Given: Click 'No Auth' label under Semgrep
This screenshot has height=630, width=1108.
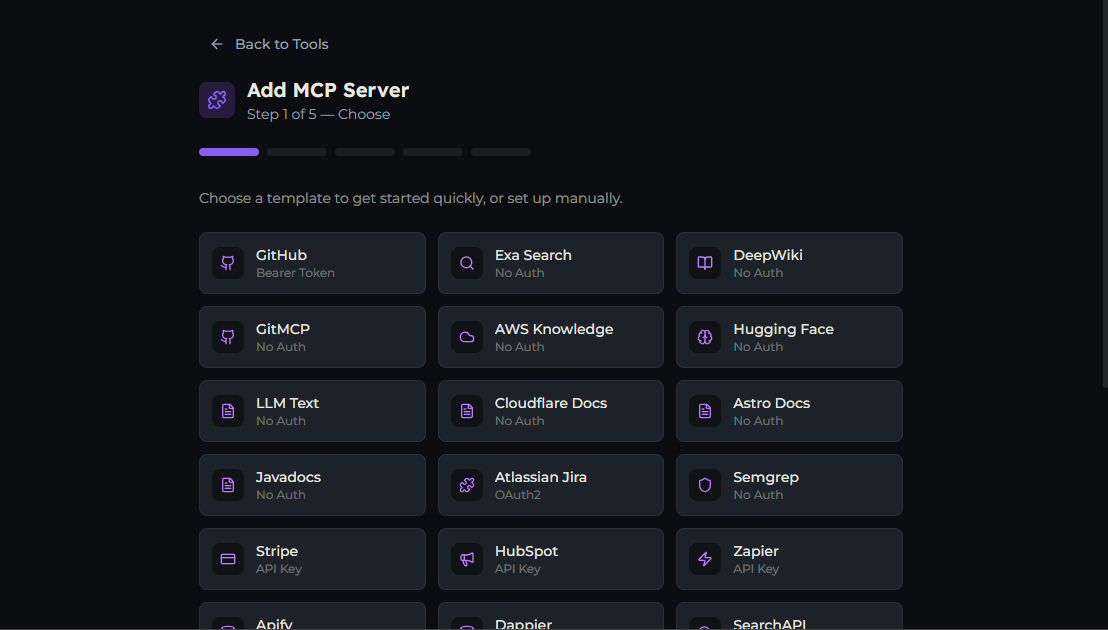Looking at the screenshot, I should point(758,495).
